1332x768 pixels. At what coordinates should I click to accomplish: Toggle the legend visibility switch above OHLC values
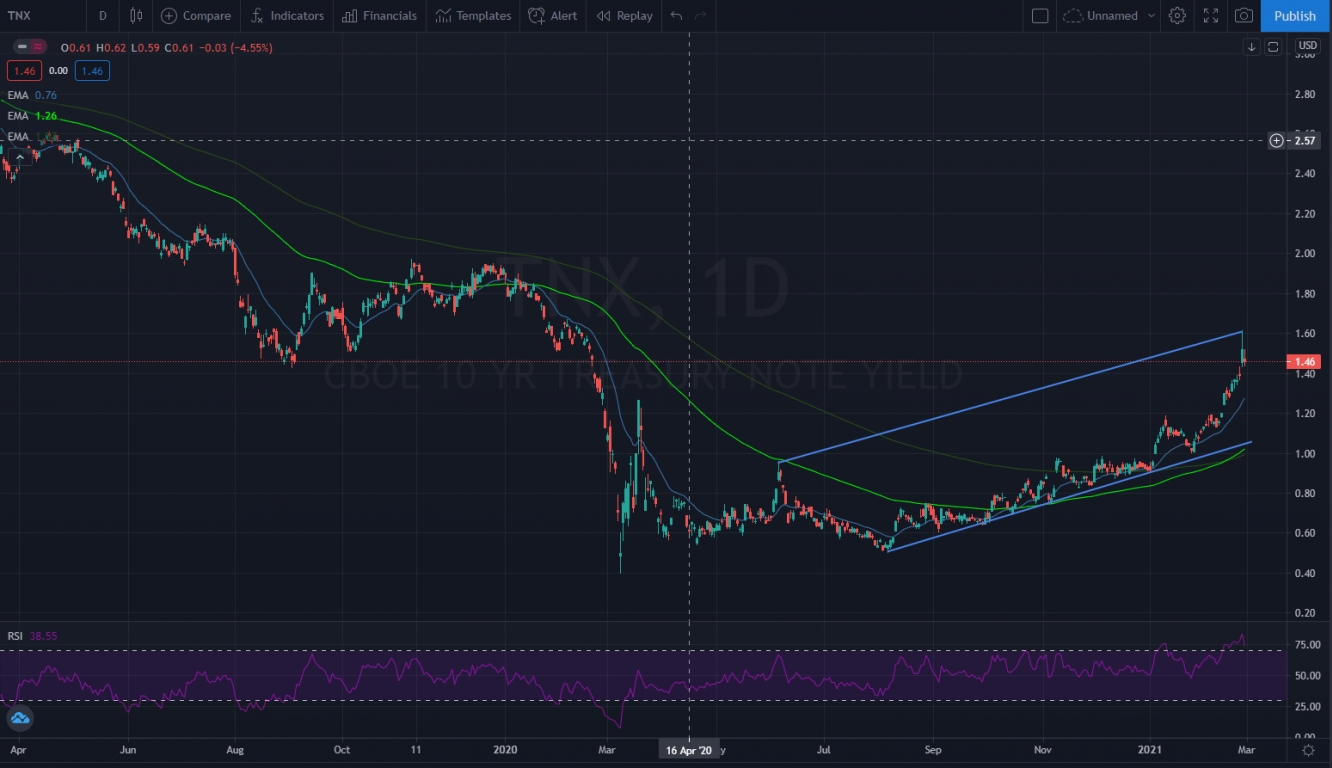(x=32, y=47)
